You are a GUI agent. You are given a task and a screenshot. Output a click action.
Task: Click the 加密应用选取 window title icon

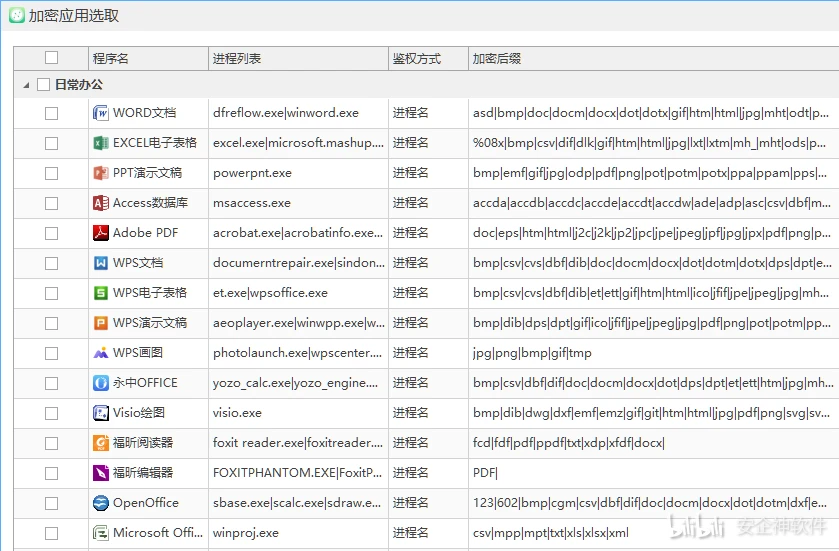(17, 16)
